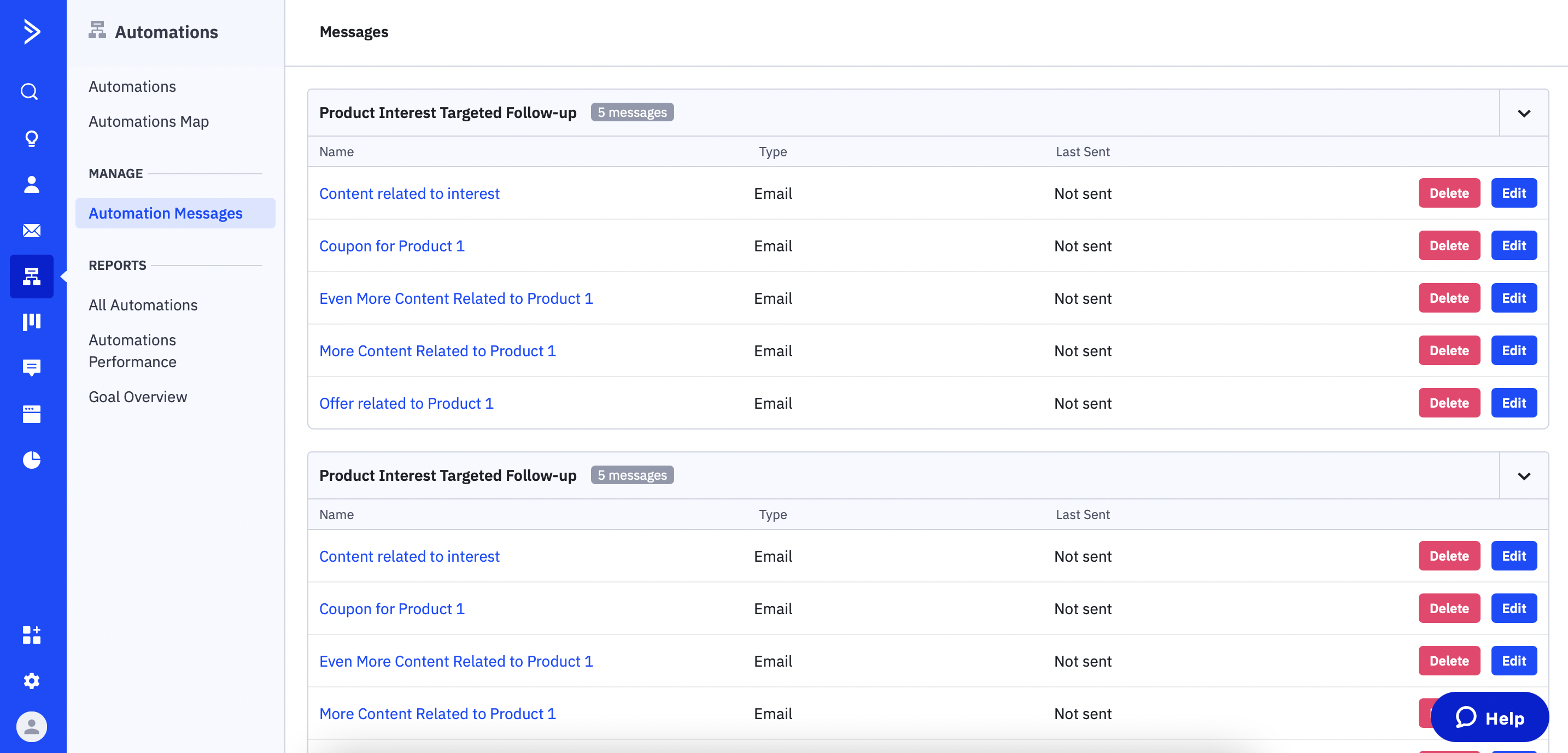Open the Help chat widget

[x=1489, y=717]
